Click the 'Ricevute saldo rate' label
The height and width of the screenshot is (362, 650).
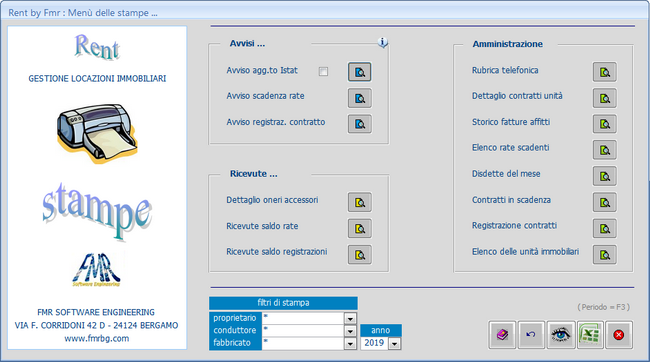(262, 226)
